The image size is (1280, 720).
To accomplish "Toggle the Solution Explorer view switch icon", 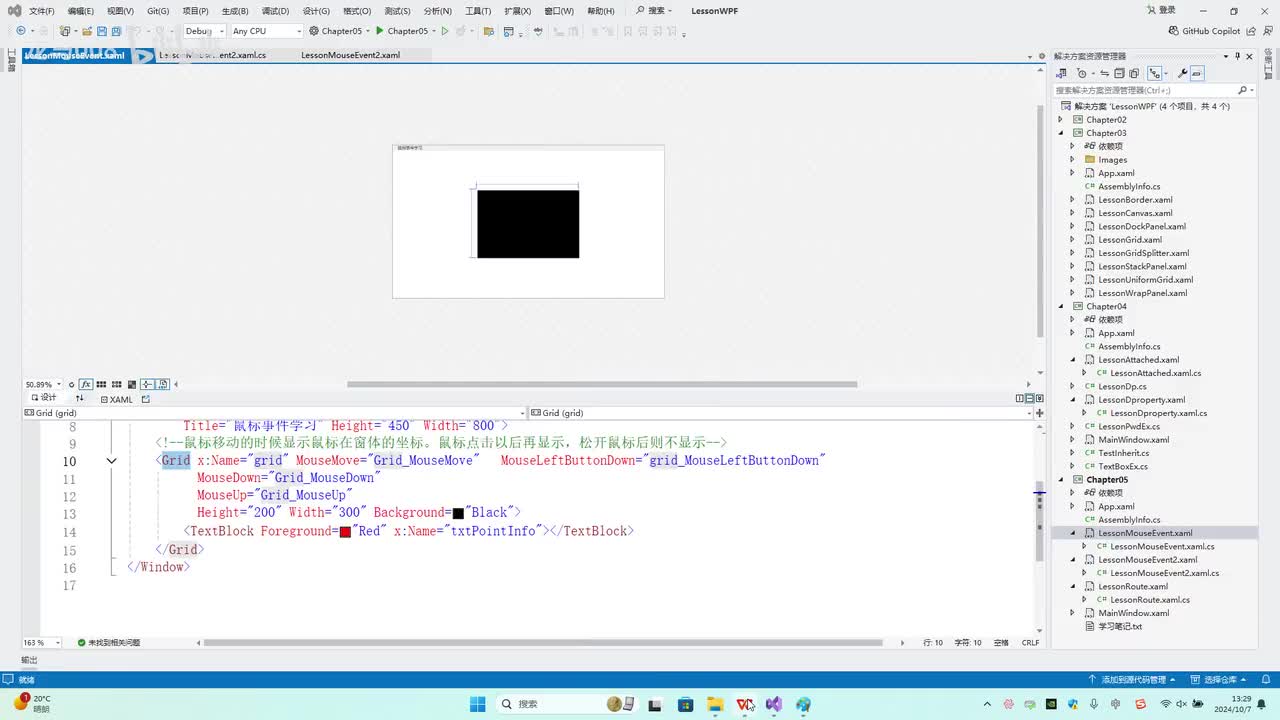I will [1061, 73].
